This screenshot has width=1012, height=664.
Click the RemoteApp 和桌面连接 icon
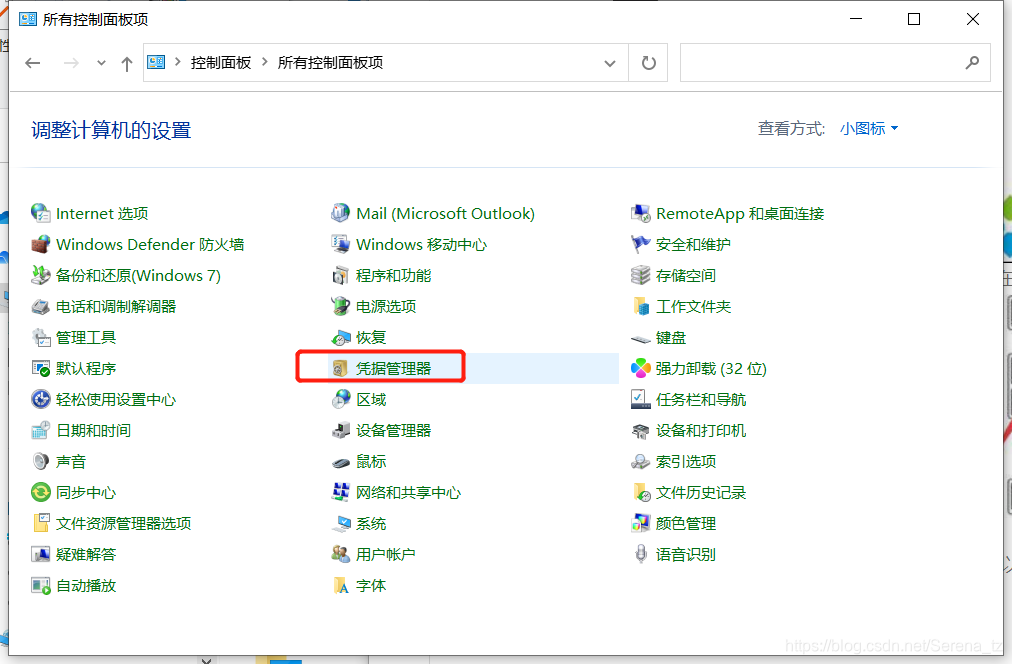click(640, 214)
